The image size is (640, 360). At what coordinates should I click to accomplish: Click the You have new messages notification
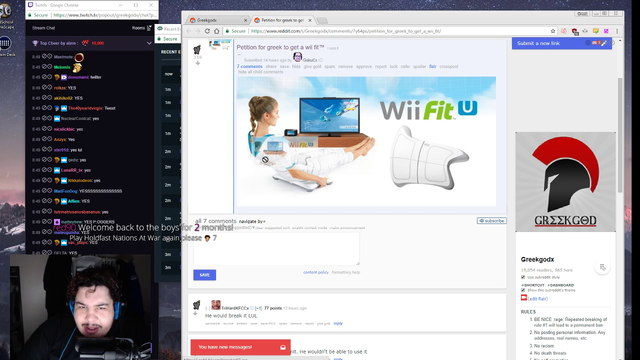pos(240,347)
